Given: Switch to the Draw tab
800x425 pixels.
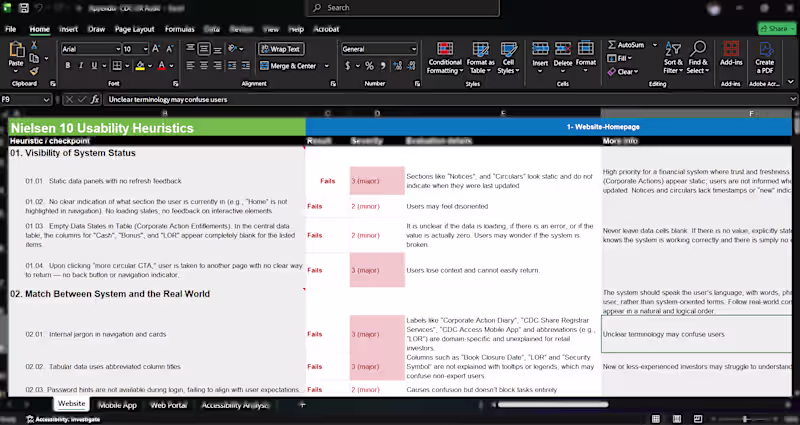Looking at the screenshot, I should 96,29.
